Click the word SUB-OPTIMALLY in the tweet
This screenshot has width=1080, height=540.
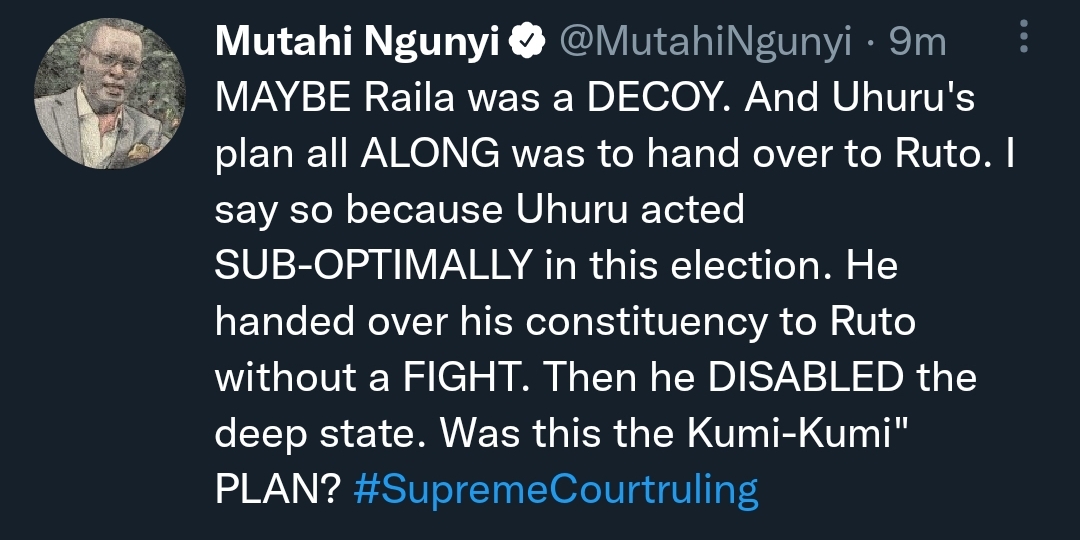[x=372, y=267]
